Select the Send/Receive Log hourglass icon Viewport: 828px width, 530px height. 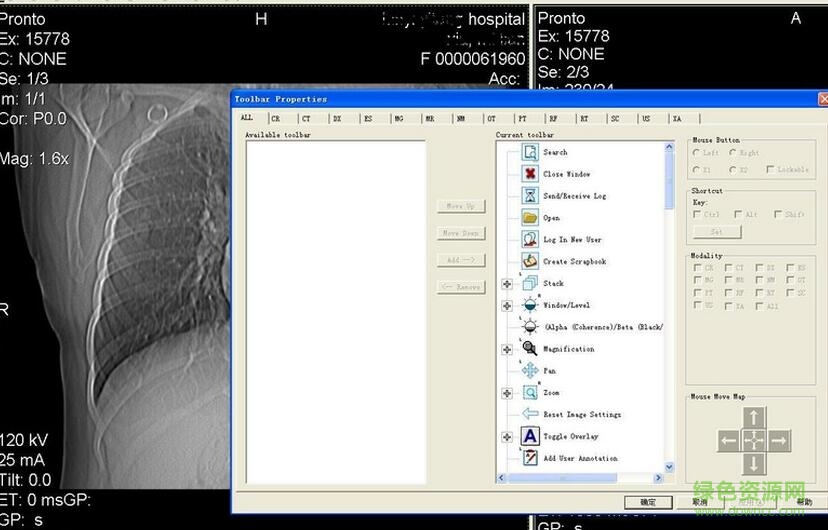529,196
